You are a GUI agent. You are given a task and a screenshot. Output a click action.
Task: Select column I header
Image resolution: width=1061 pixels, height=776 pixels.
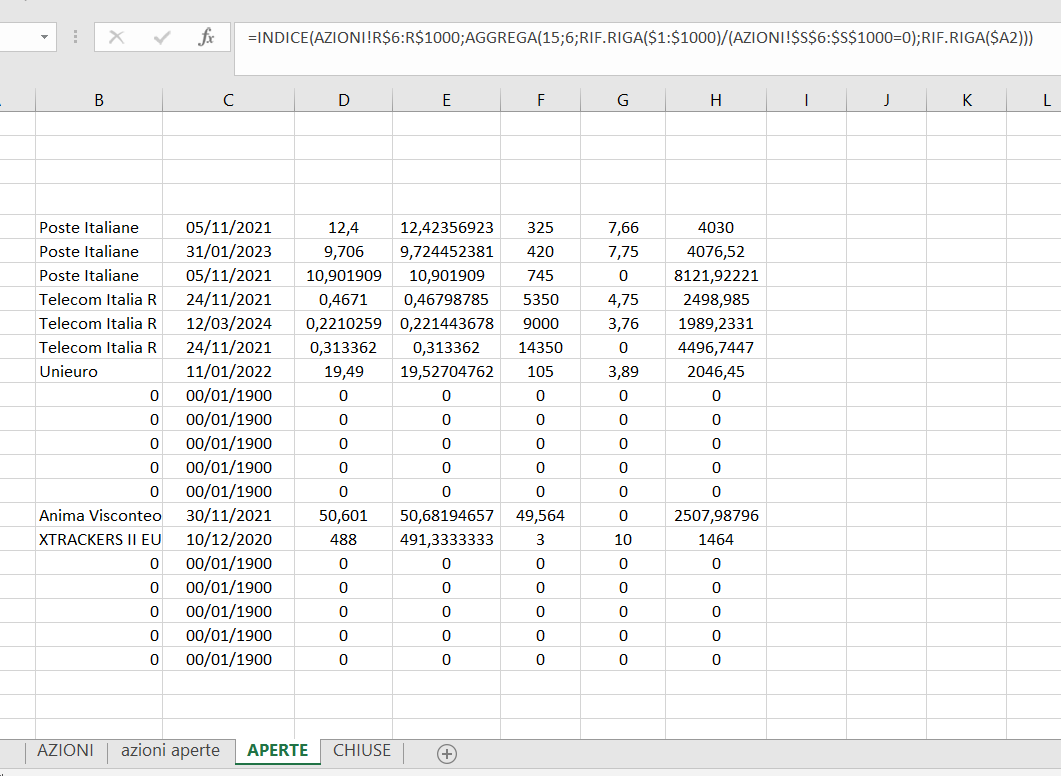[x=807, y=100]
